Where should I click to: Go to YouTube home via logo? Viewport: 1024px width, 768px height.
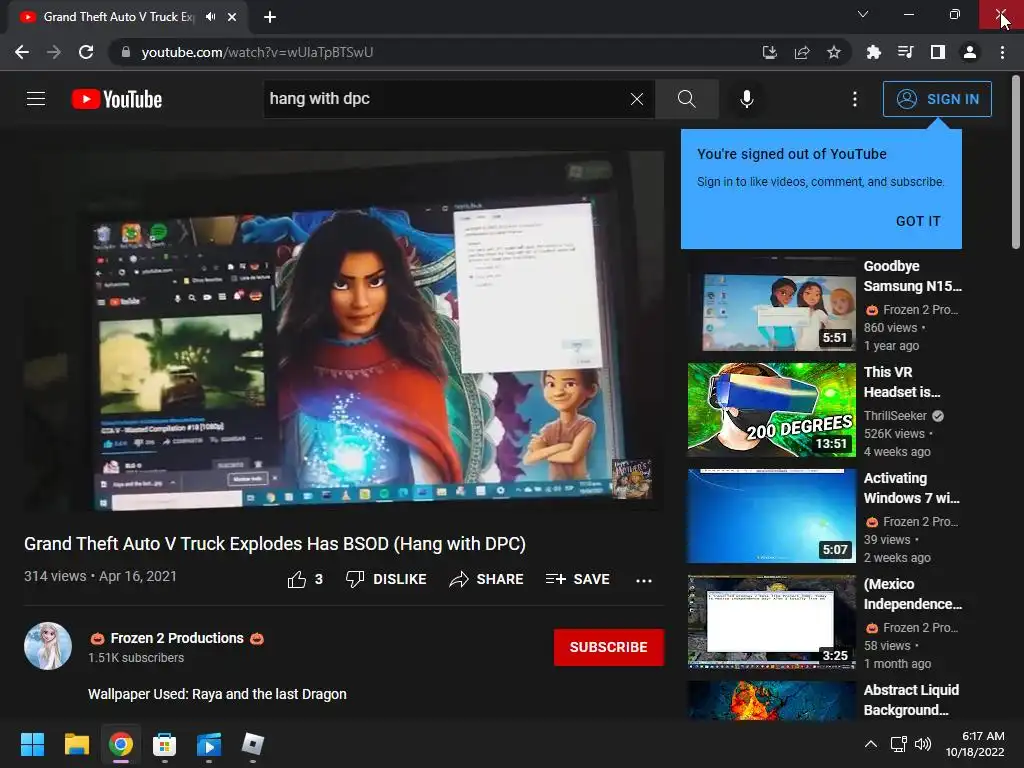(117, 99)
